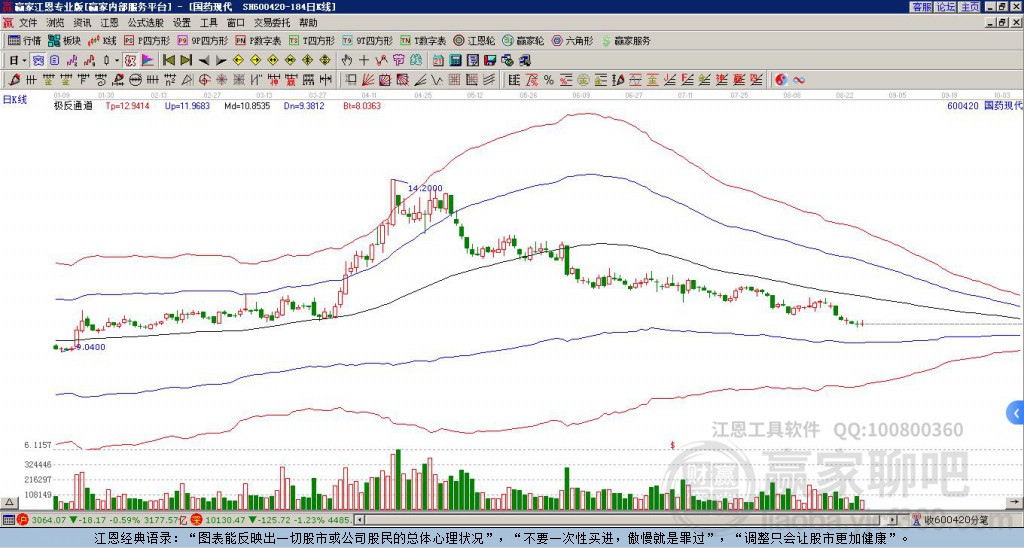Select the Gann fan lines tool
Screen dimensions: 1024x548
[x=368, y=80]
